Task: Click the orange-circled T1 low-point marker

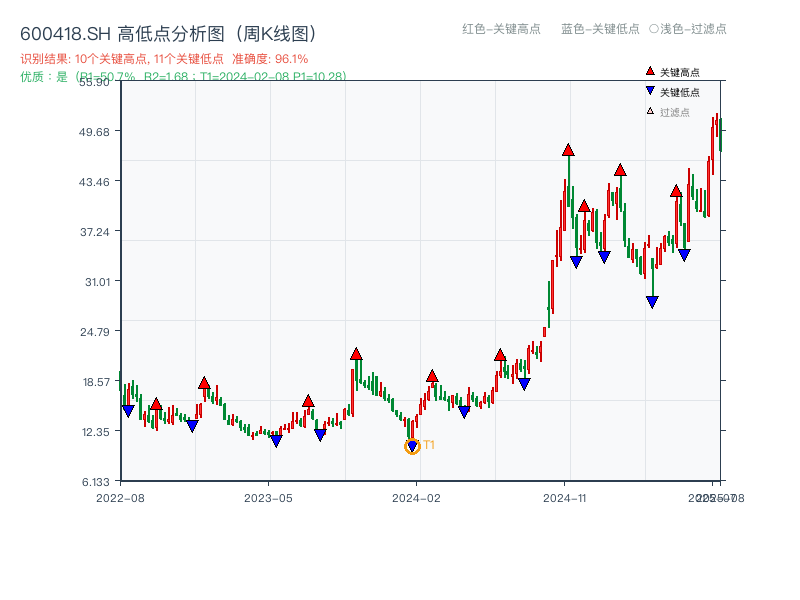Action: pos(412,446)
